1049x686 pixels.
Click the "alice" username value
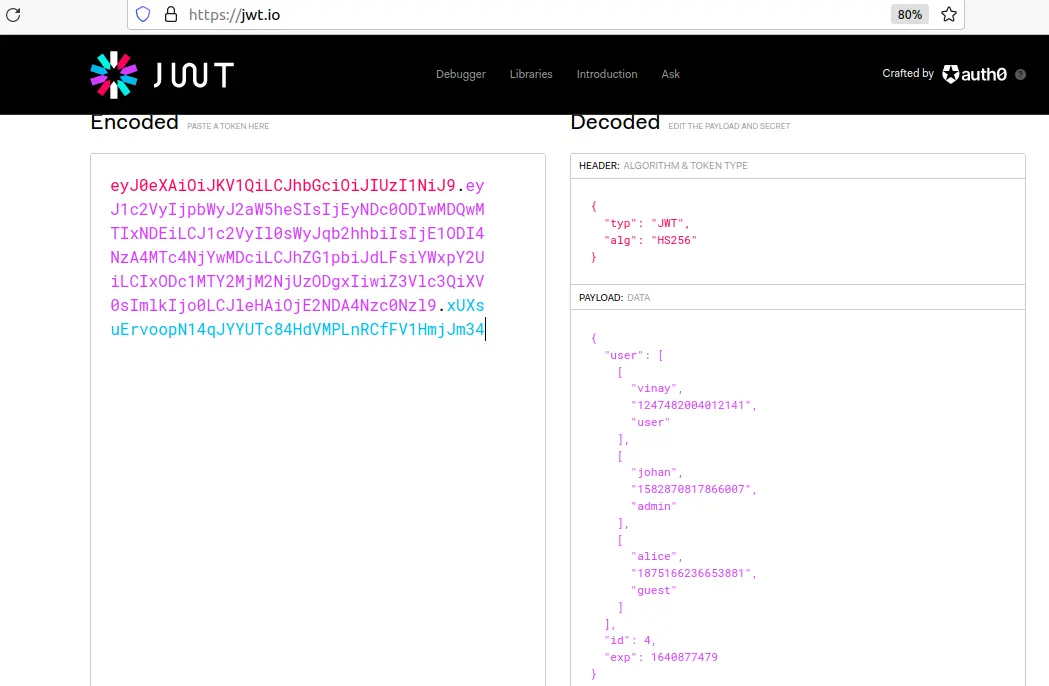click(656, 556)
